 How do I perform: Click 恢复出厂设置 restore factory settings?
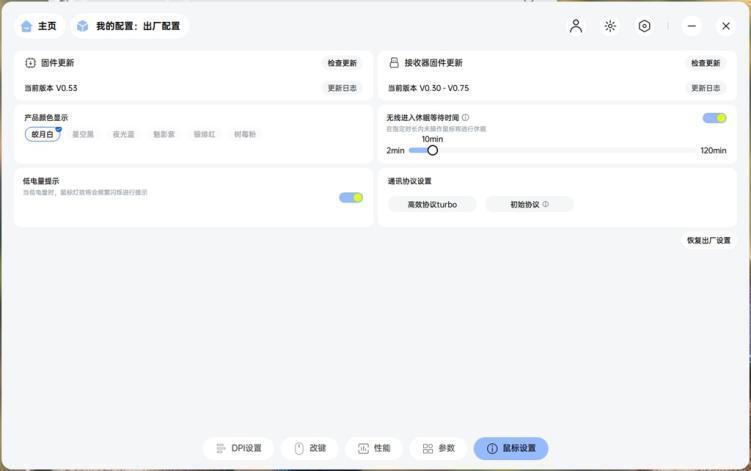(709, 241)
